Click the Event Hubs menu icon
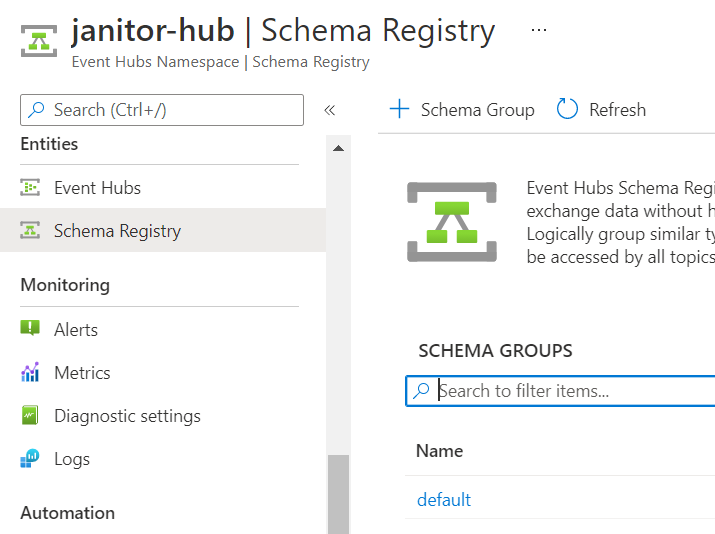 30,187
